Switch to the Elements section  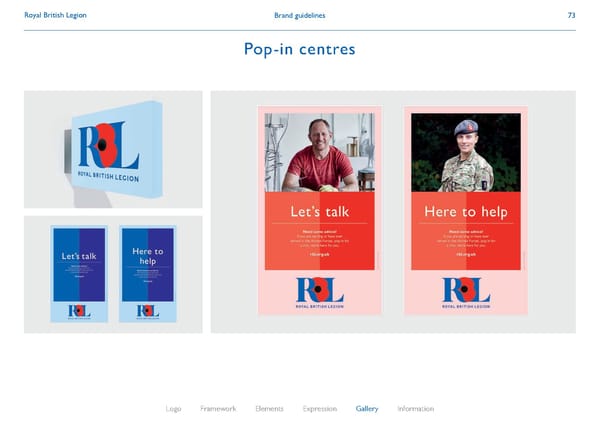[x=269, y=408]
